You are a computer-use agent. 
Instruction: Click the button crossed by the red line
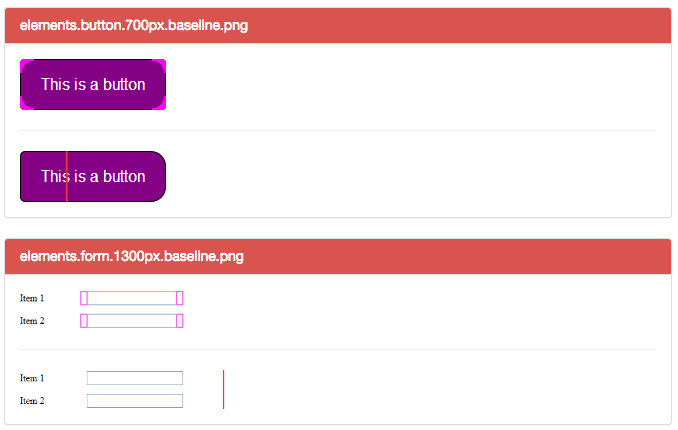pyautogui.click(x=93, y=176)
